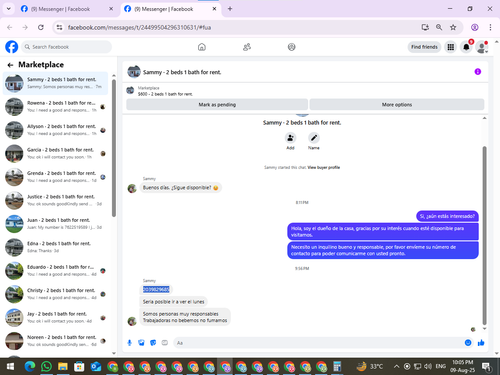Open the Calculator from the taskbar

point(337,367)
